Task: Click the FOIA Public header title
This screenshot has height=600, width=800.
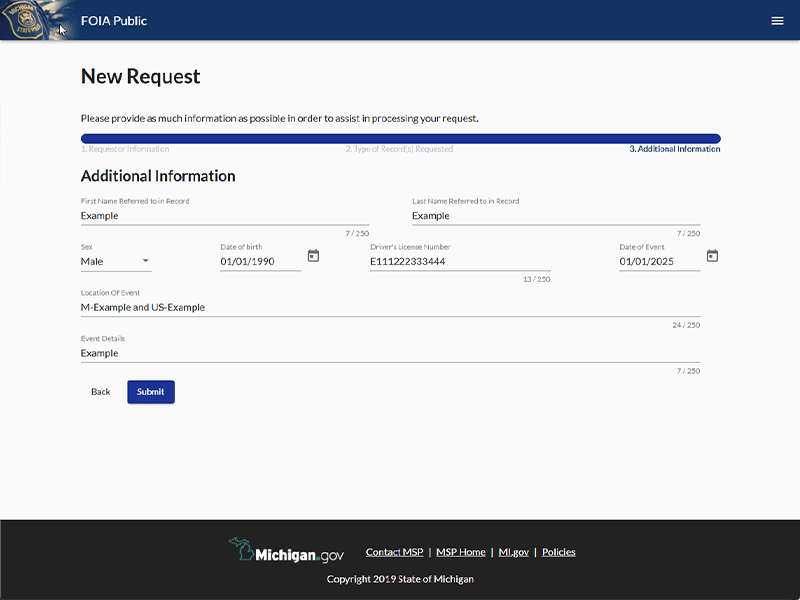Action: point(114,21)
